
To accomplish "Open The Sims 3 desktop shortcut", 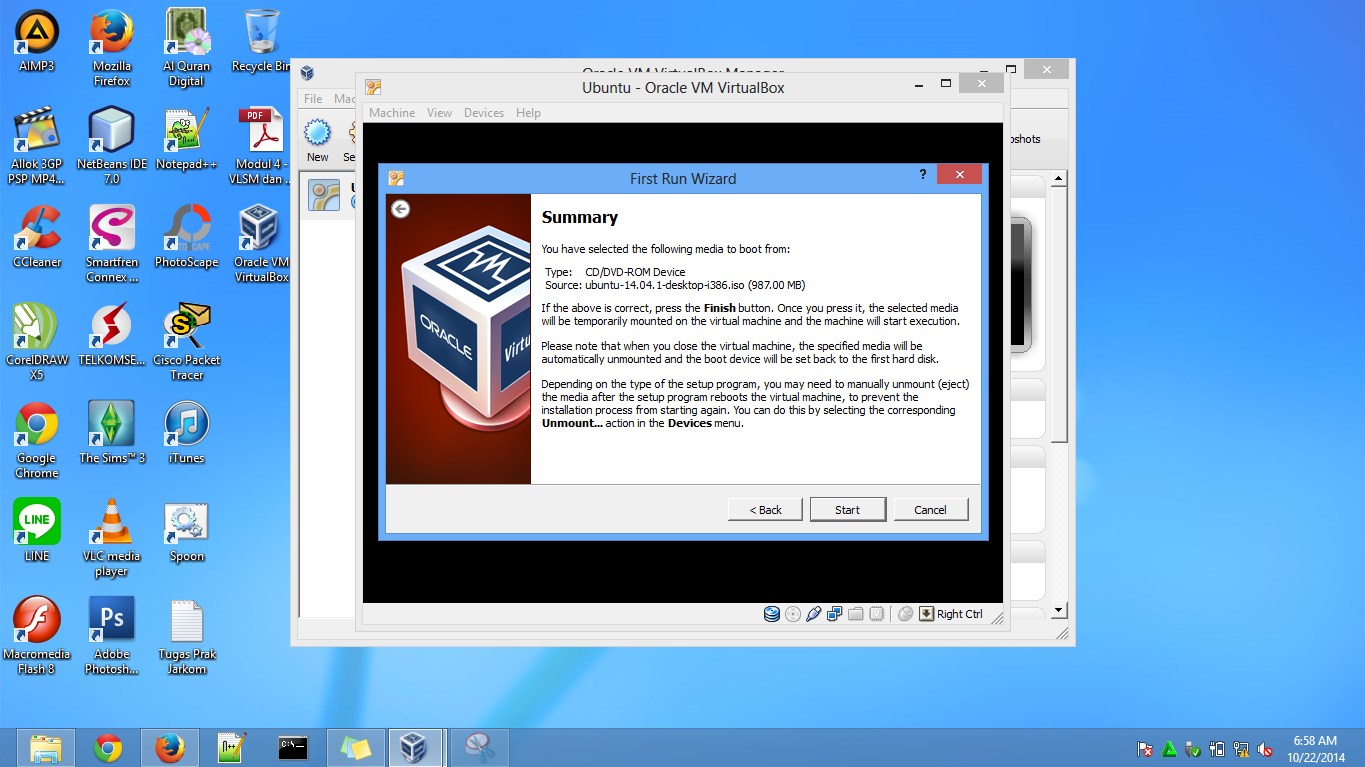I will click(x=112, y=433).
